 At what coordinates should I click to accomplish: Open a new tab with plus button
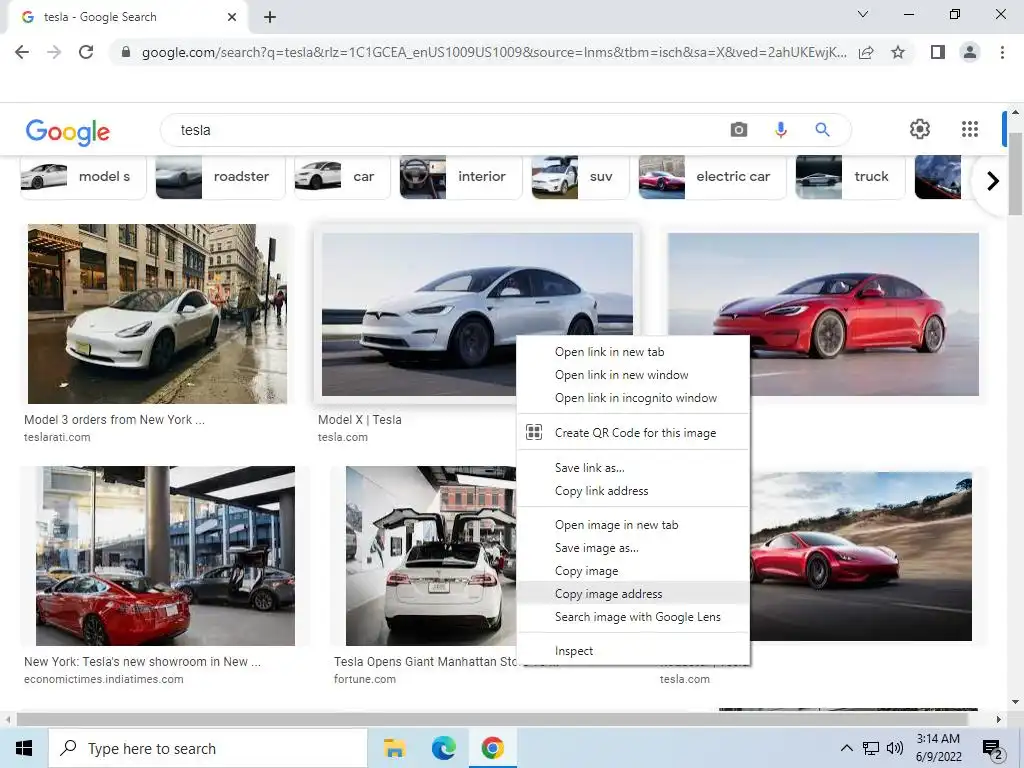coord(270,17)
